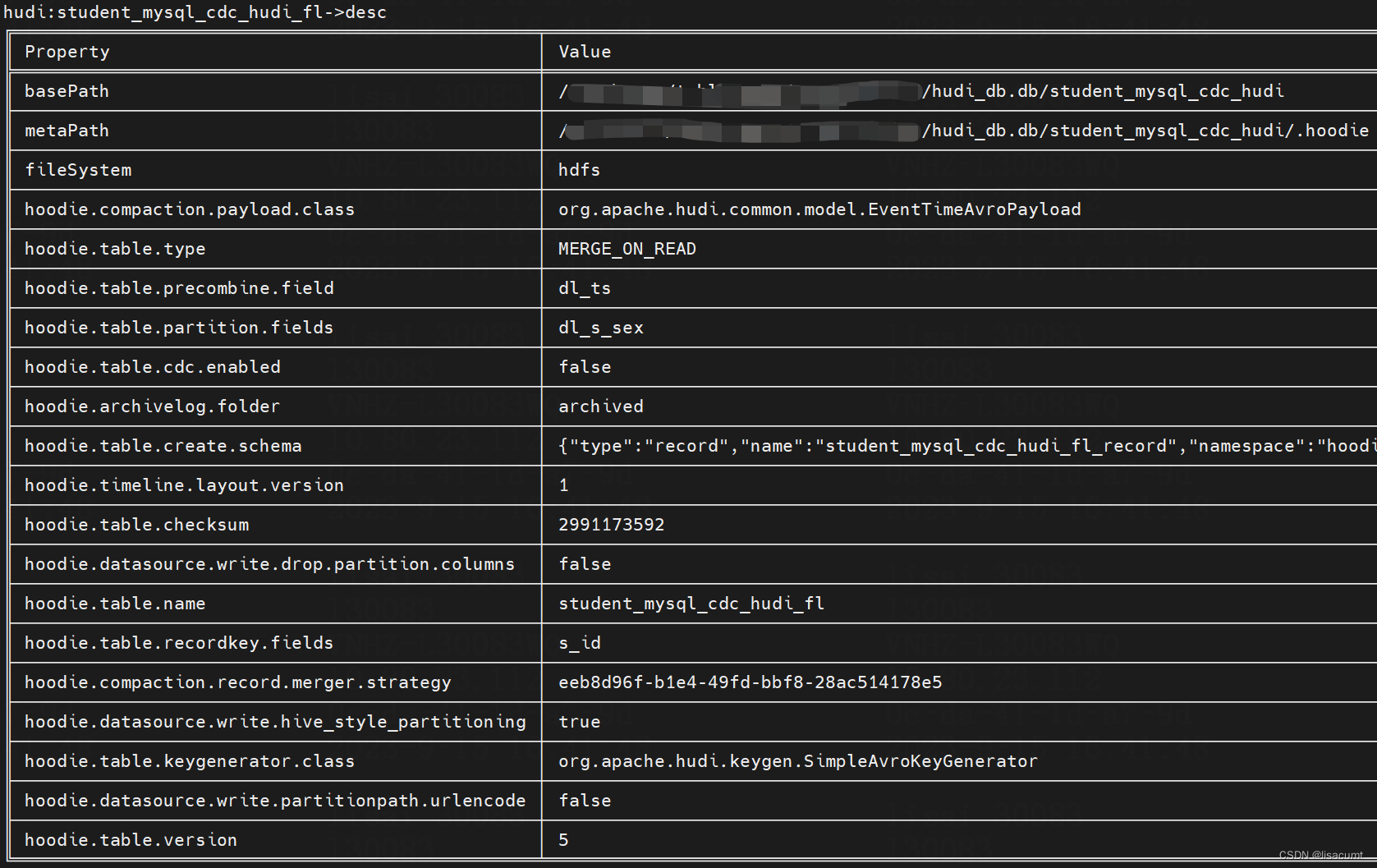Select table version value 5

[564, 840]
